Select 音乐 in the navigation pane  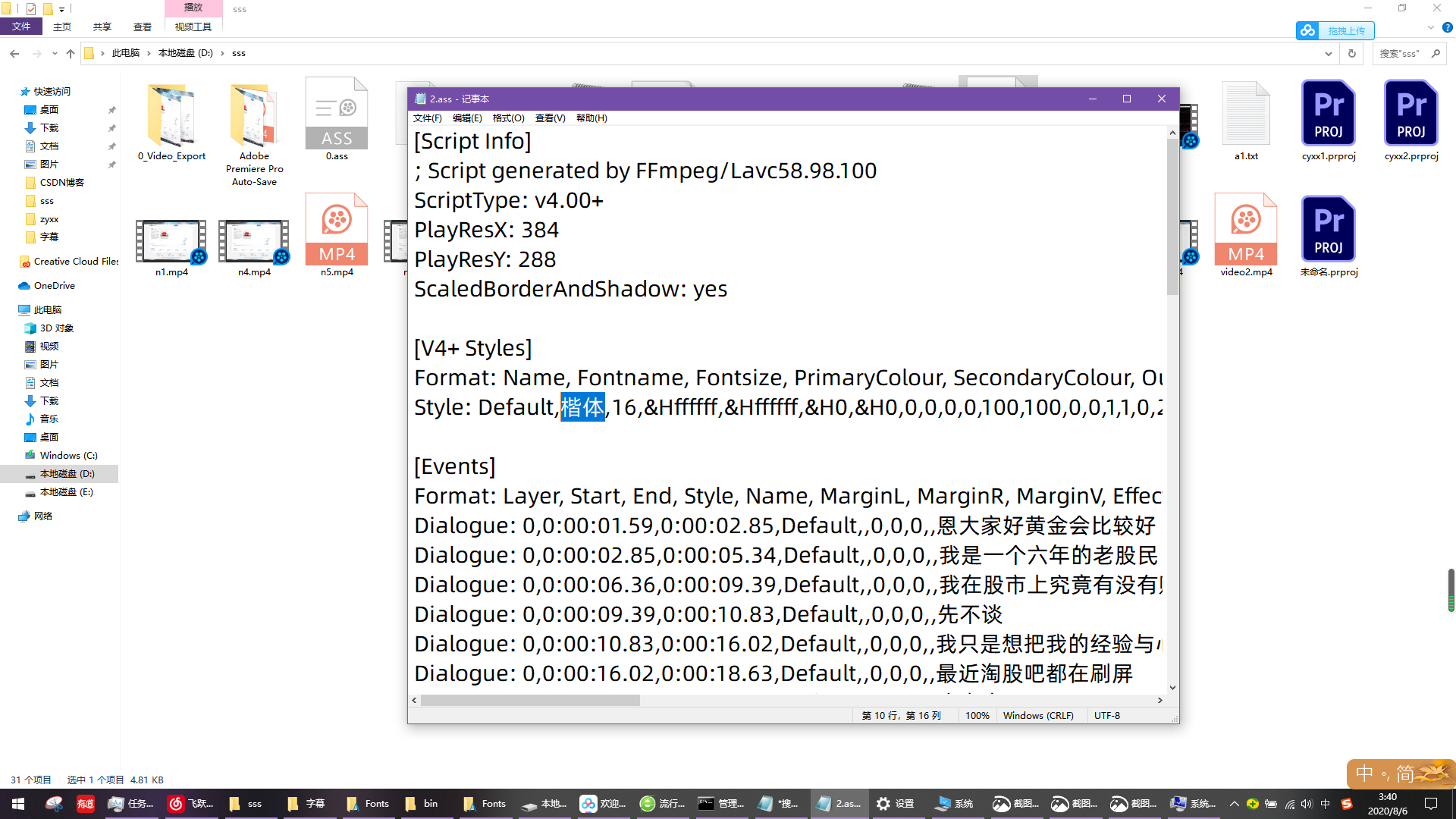(x=49, y=419)
